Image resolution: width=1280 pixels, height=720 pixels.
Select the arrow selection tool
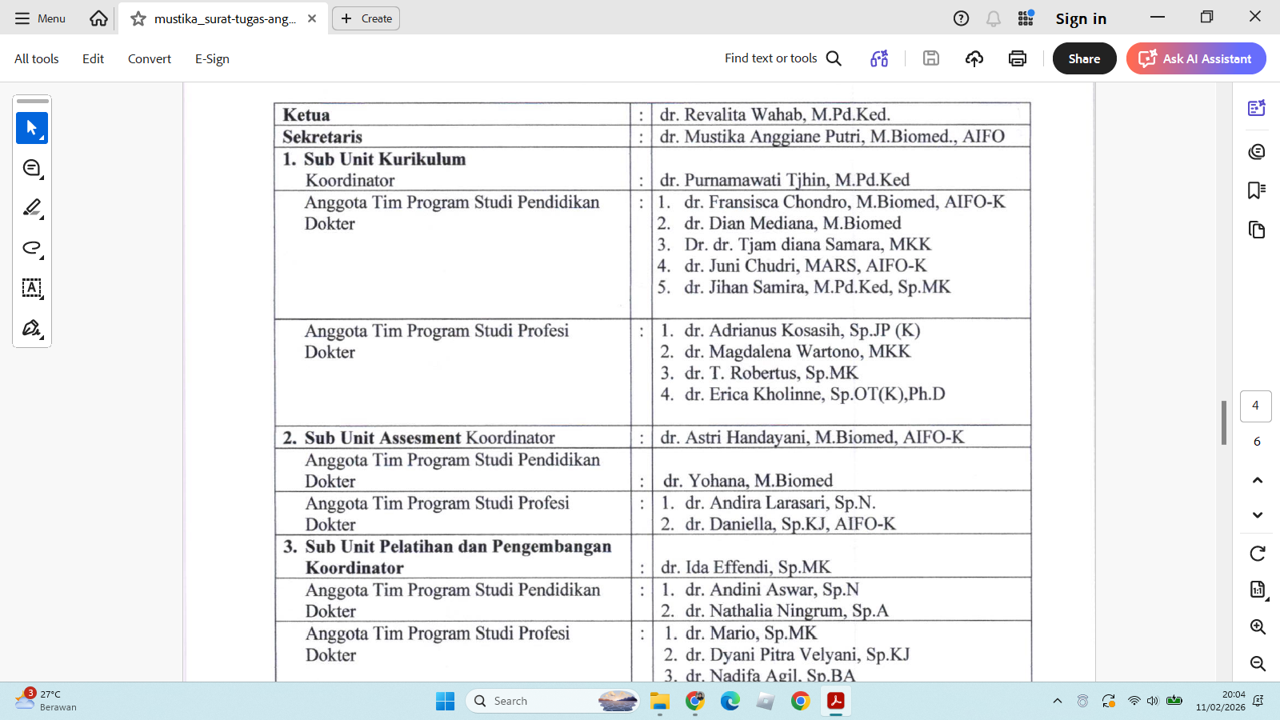pos(31,128)
